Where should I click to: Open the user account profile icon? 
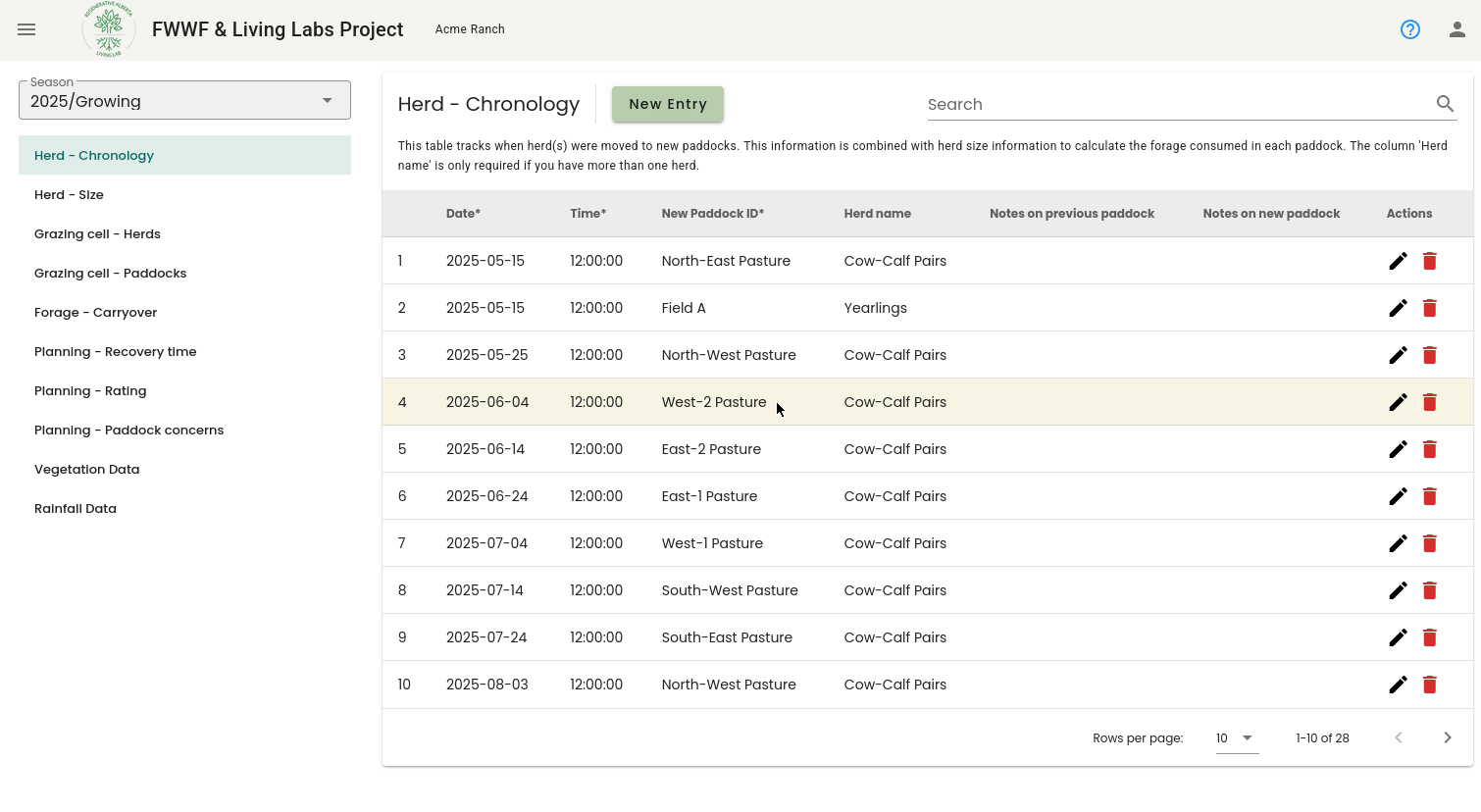pyautogui.click(x=1457, y=29)
